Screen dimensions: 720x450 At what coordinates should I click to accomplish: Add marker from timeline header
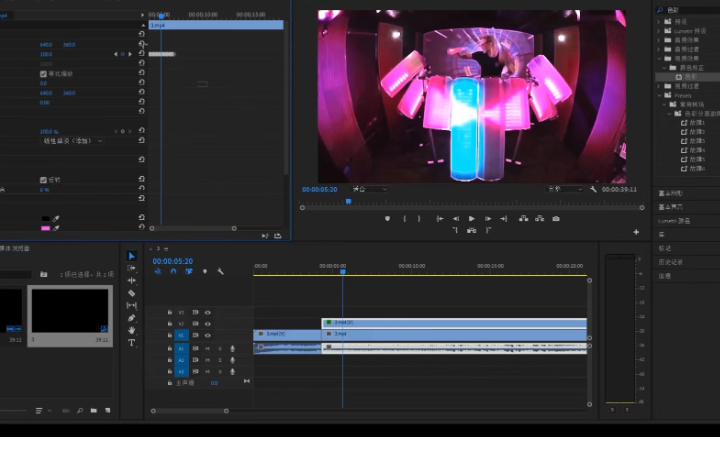(205, 271)
